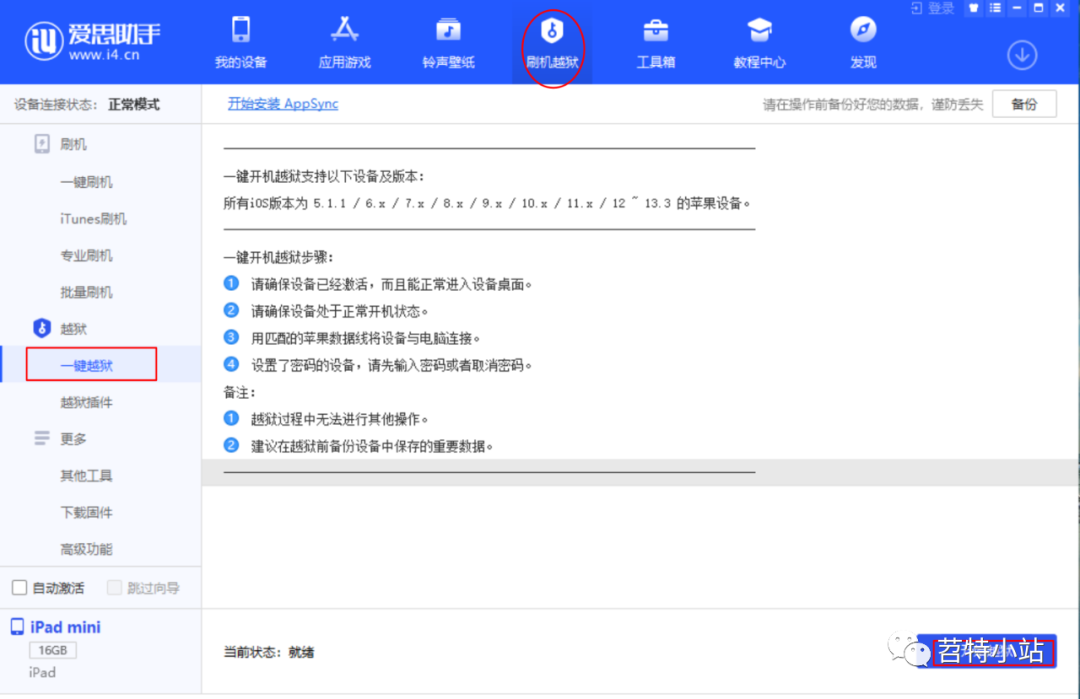Screen dimensions: 1080x699
Task: Select 其他工具 in the sidebar
Action: [x=86, y=475]
